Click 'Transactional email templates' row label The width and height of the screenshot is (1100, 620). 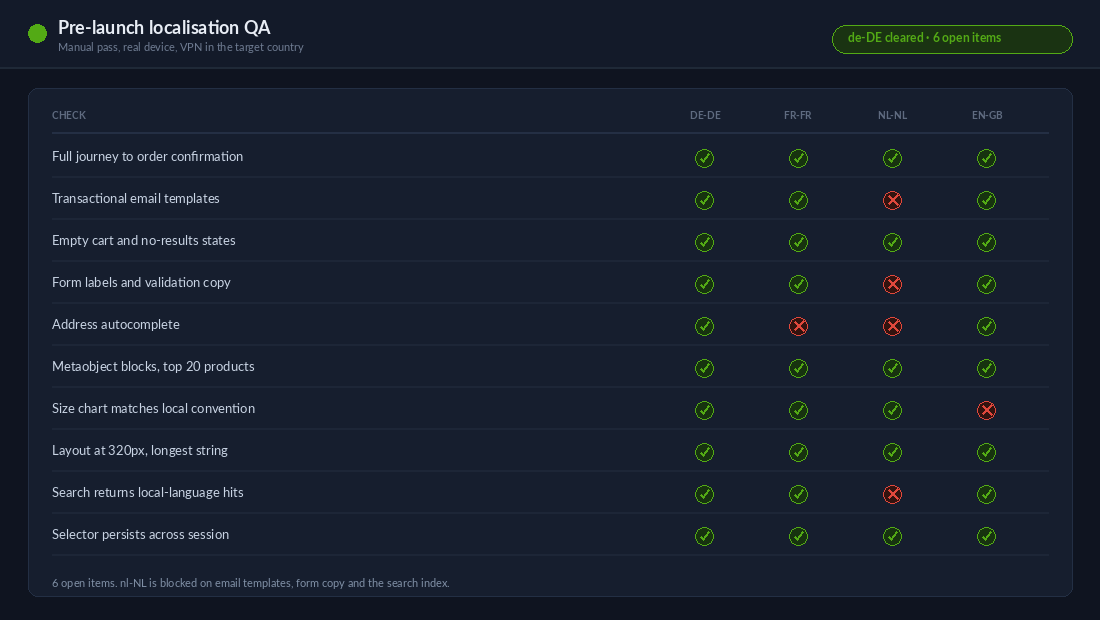(135, 198)
